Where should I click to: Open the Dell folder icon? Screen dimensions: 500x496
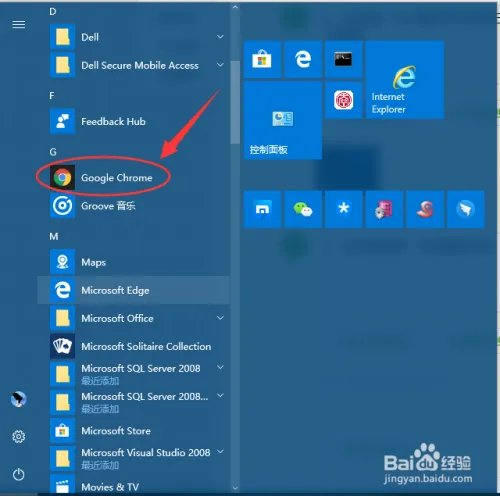point(62,37)
